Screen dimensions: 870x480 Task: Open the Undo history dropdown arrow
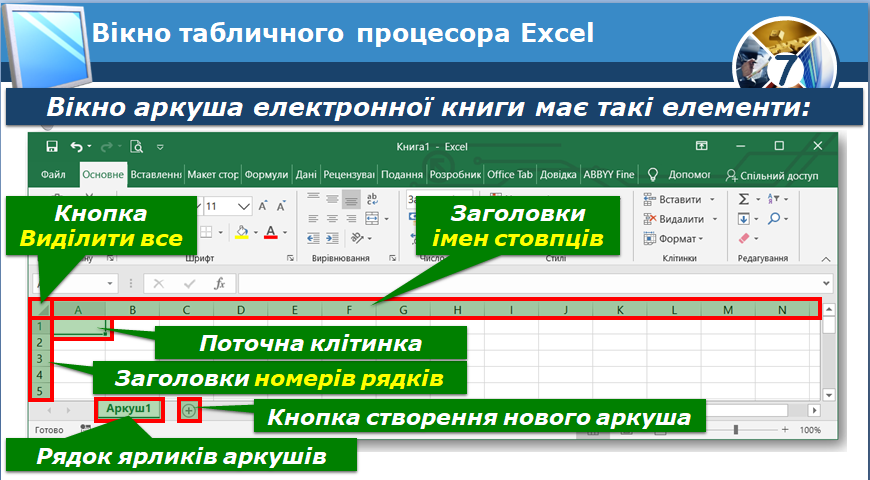[x=89, y=146]
